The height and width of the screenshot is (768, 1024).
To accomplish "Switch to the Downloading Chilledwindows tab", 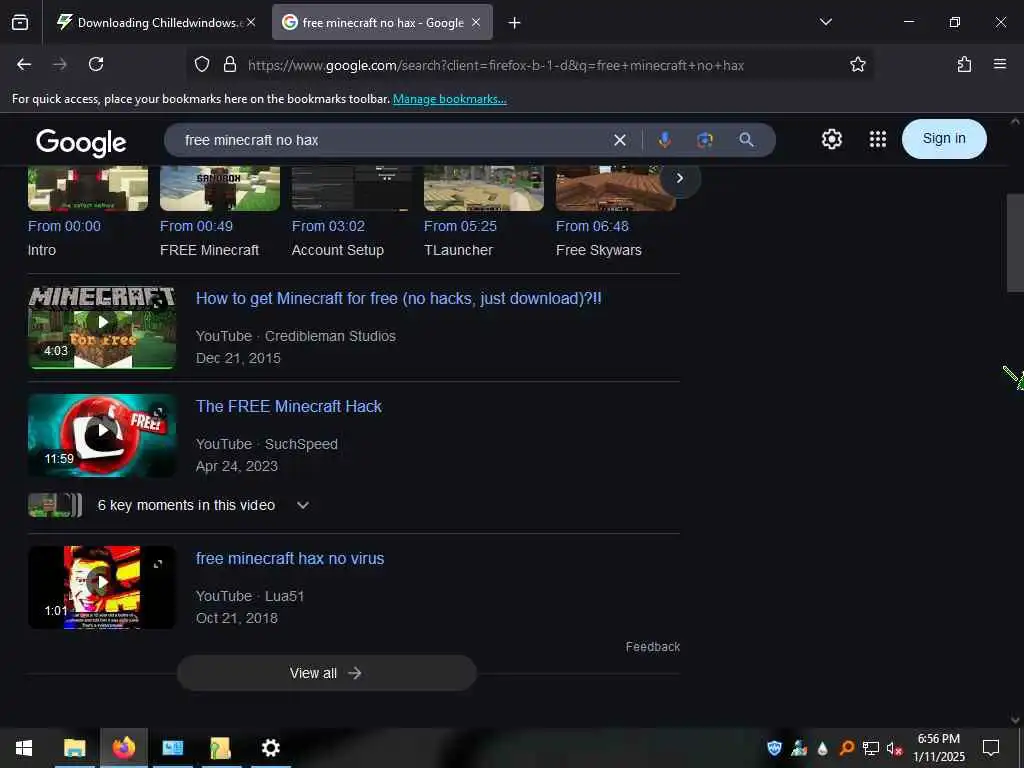I will 157,23.
